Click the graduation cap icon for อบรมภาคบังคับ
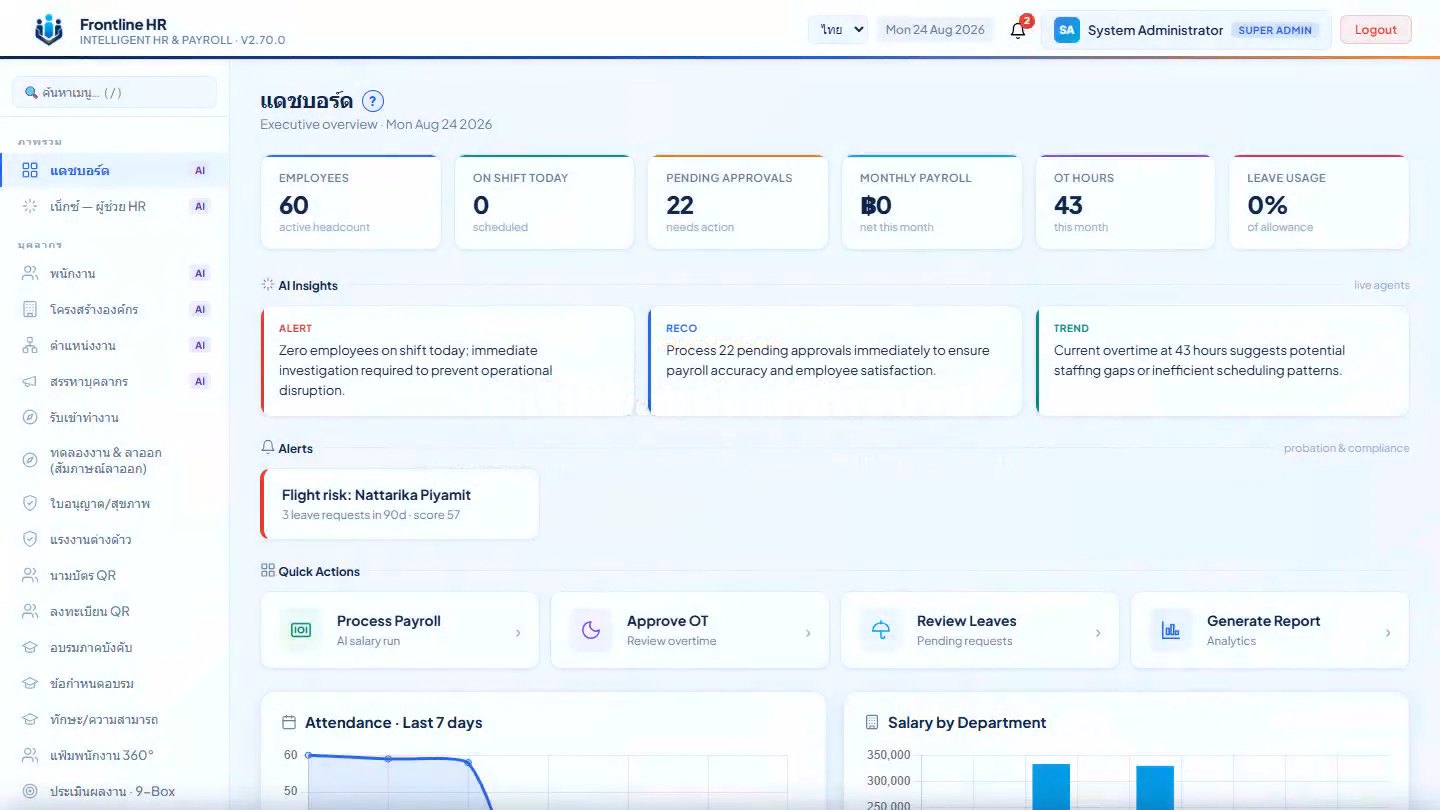Image resolution: width=1440 pixels, height=810 pixels. click(30, 647)
